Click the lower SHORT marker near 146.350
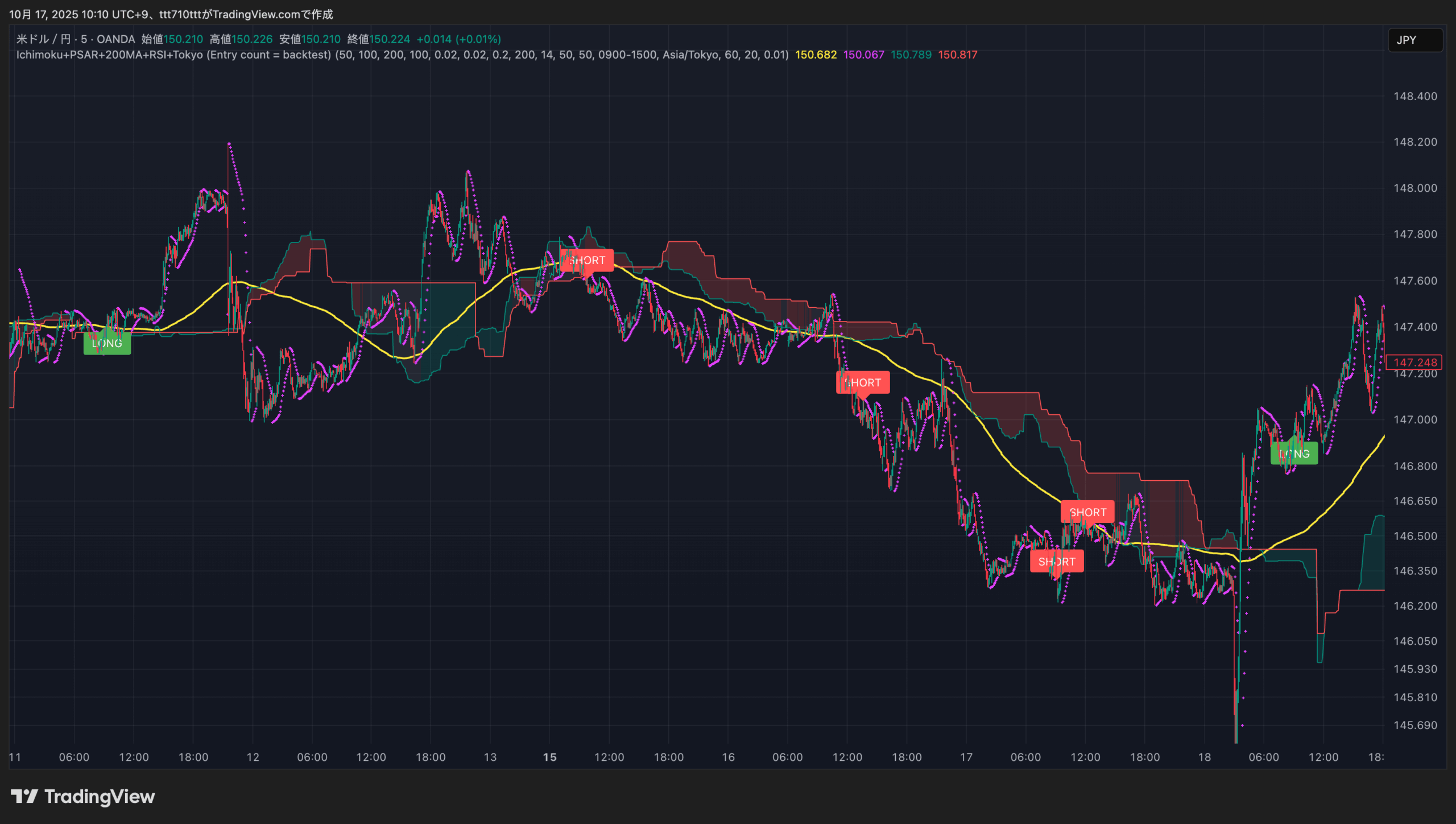 [1057, 562]
